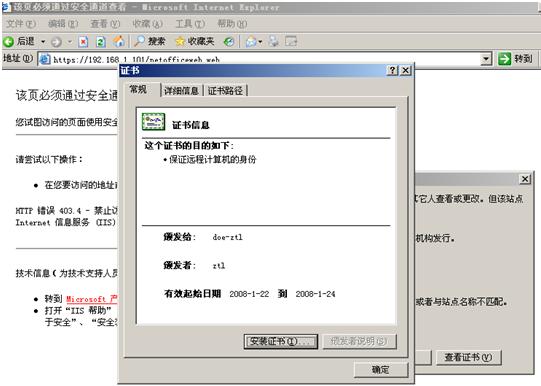
Task: Switch to the 详细信息 tab
Action: (x=181, y=91)
